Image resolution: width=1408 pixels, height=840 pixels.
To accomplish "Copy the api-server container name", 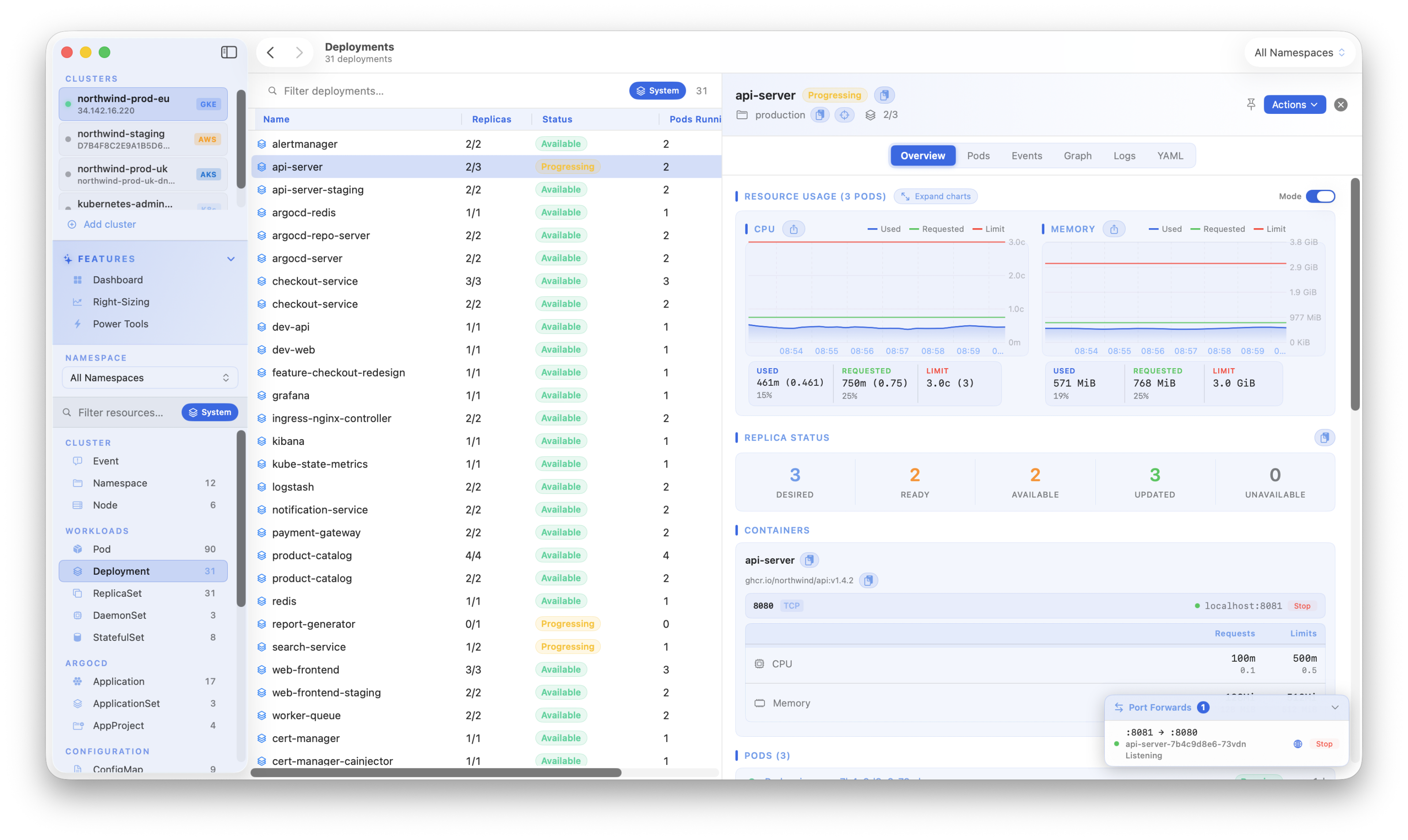I will [x=809, y=560].
